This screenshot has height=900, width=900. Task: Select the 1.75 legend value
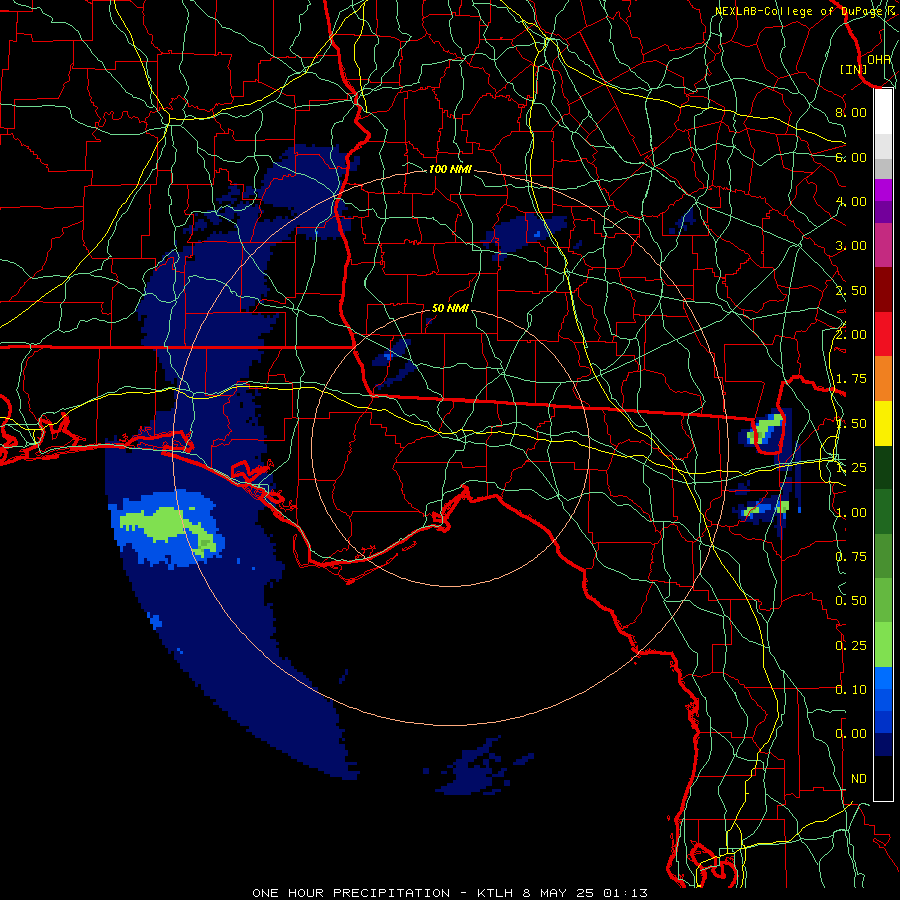pos(851,379)
